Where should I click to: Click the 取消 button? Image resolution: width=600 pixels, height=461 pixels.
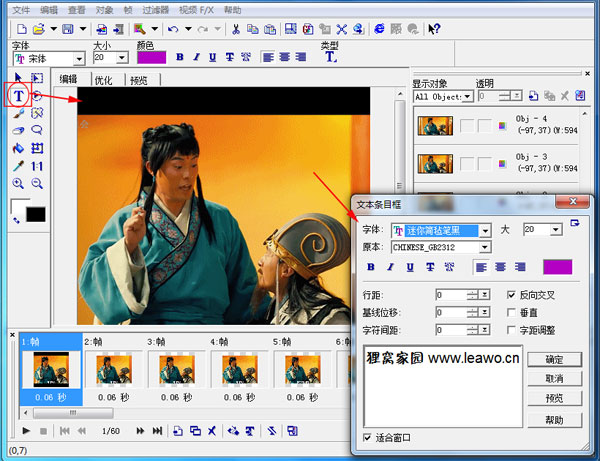[x=554, y=379]
